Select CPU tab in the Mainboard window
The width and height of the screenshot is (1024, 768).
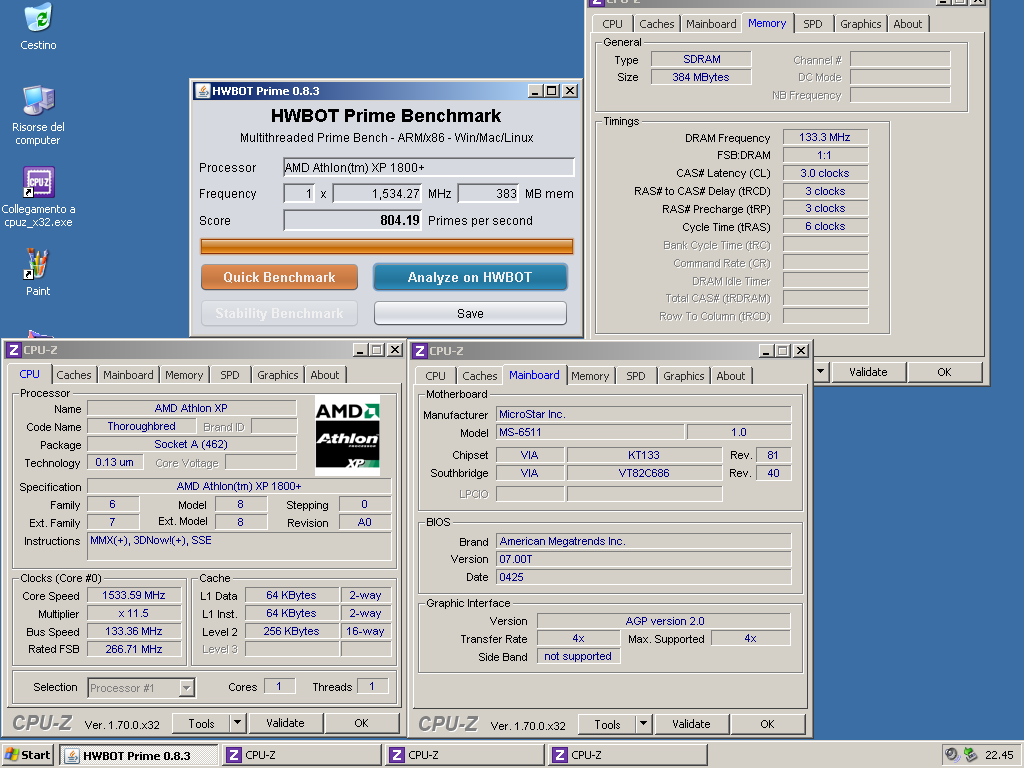(x=436, y=376)
